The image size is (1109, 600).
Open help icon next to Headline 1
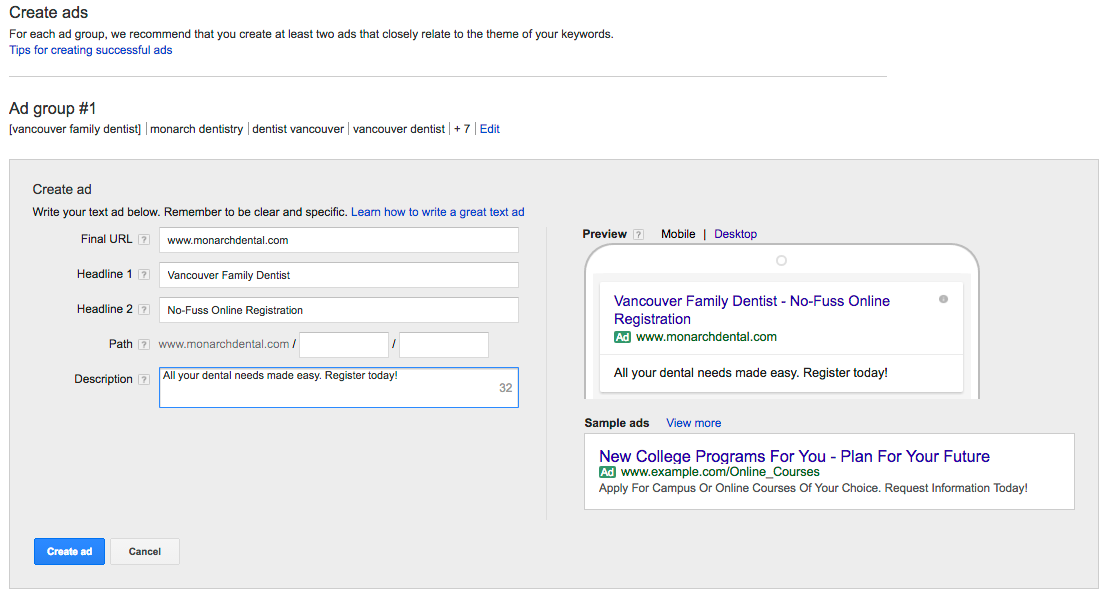[x=144, y=275]
